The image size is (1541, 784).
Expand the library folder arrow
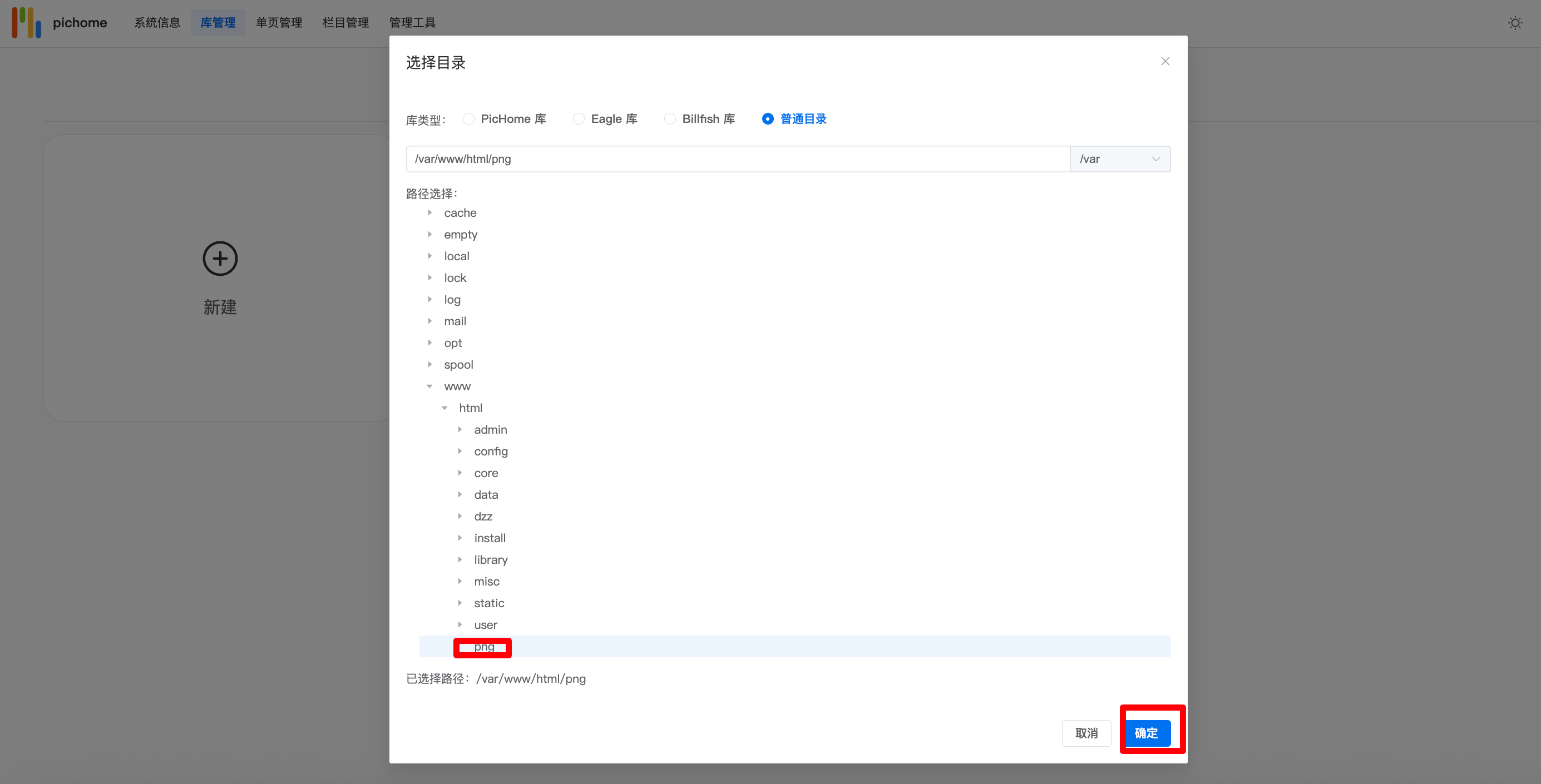click(460, 560)
